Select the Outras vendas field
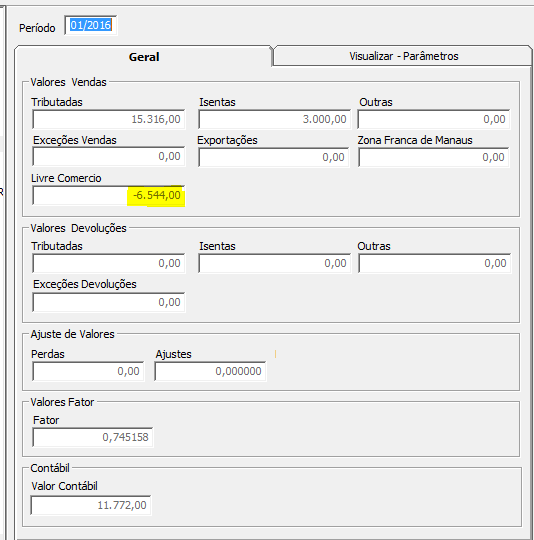Screen dimensions: 534x540 click(x=434, y=119)
